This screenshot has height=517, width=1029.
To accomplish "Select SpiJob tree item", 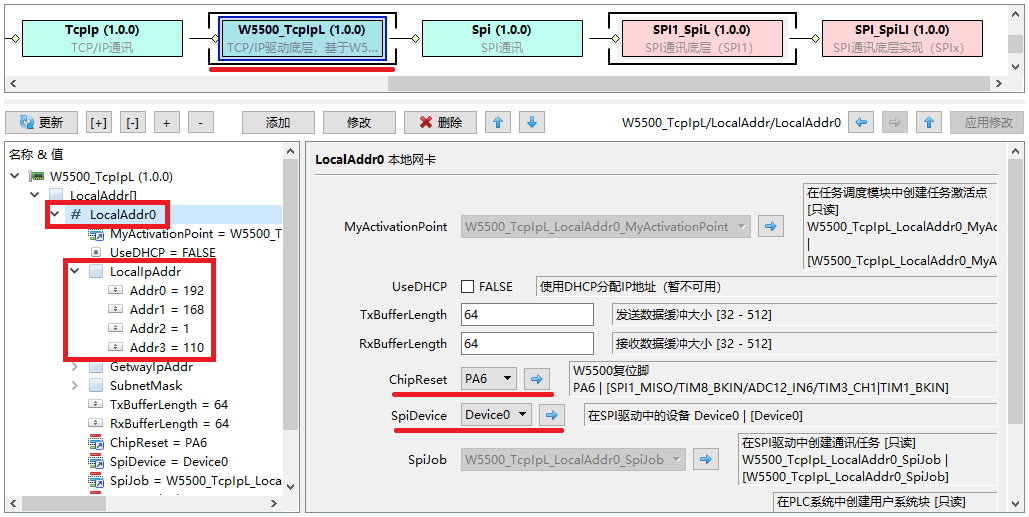I will click(x=196, y=481).
